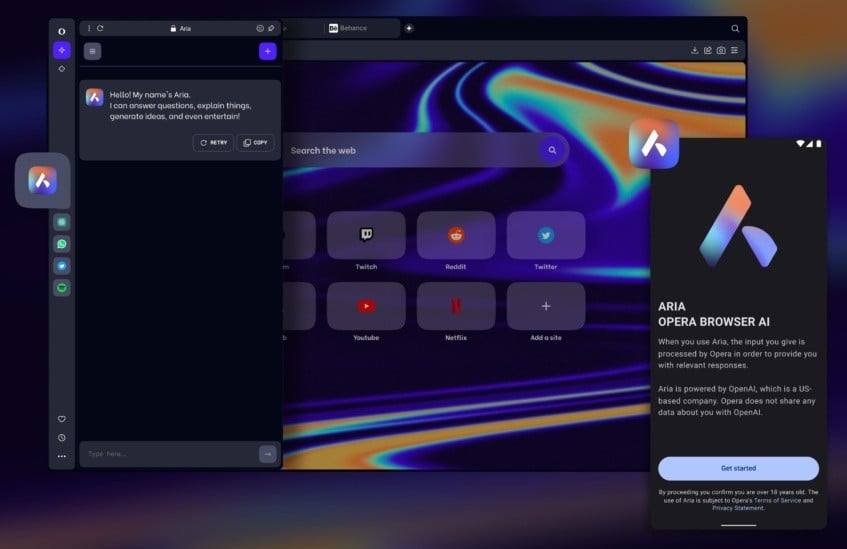This screenshot has width=847, height=549.
Task: Open downloads icon in the address bar
Action: tap(695, 50)
